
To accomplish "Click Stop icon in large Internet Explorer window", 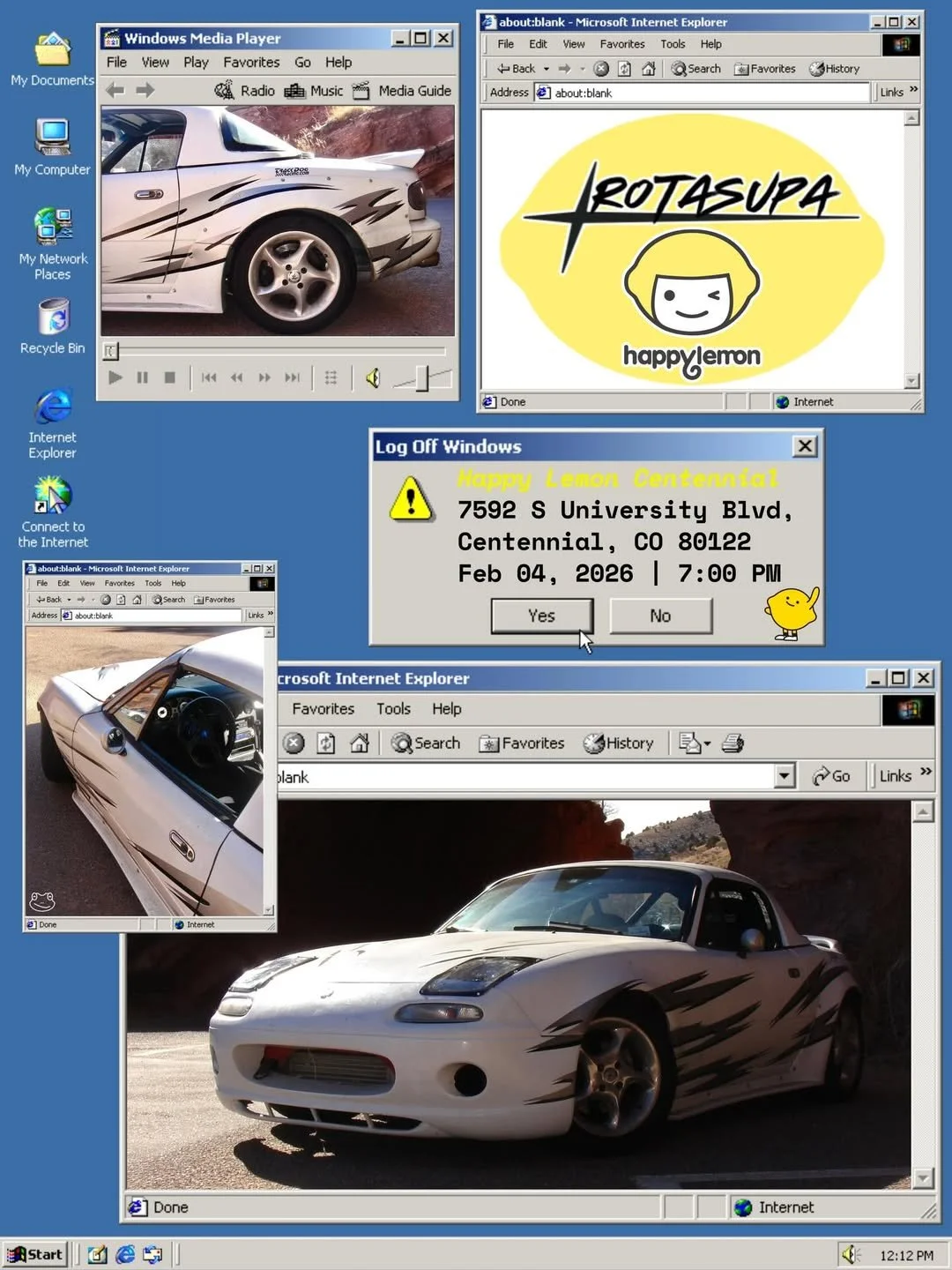I will click(x=294, y=743).
